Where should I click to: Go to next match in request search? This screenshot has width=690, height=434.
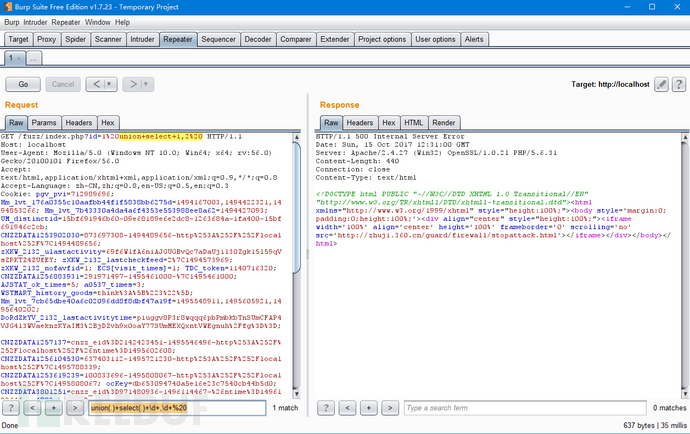[x=75, y=408]
